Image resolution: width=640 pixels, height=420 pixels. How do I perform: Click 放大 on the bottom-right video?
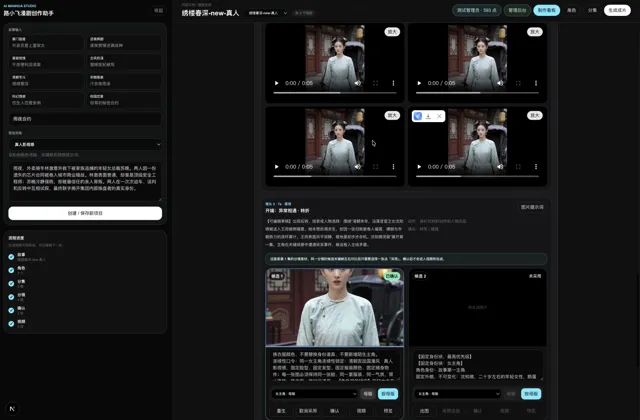pos(535,116)
